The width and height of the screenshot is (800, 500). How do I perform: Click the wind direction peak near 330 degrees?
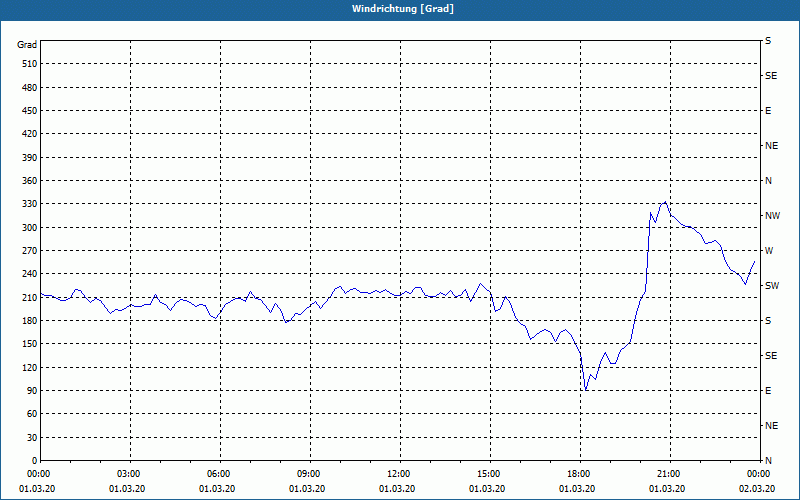[665, 203]
